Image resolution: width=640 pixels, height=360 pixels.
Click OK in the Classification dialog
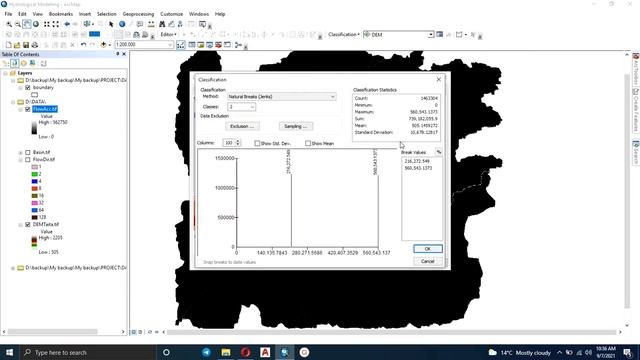[x=427, y=249]
